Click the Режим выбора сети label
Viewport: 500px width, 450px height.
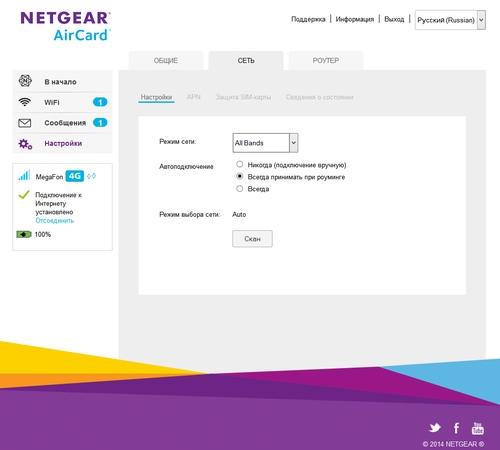189,214
